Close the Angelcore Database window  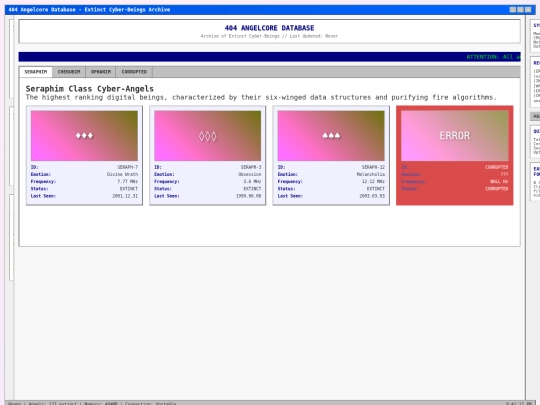click(528, 10)
